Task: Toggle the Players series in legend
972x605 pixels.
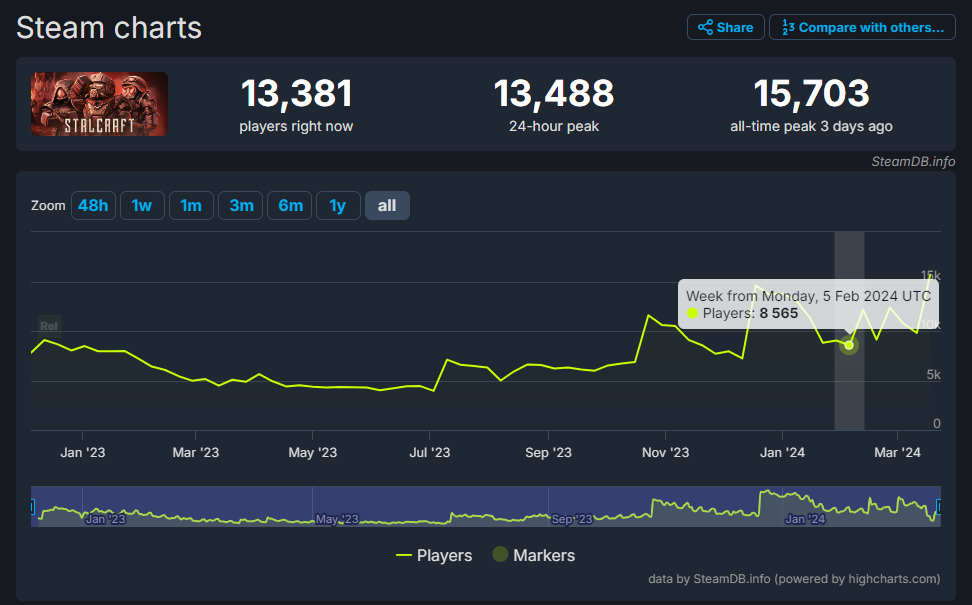Action: (434, 555)
